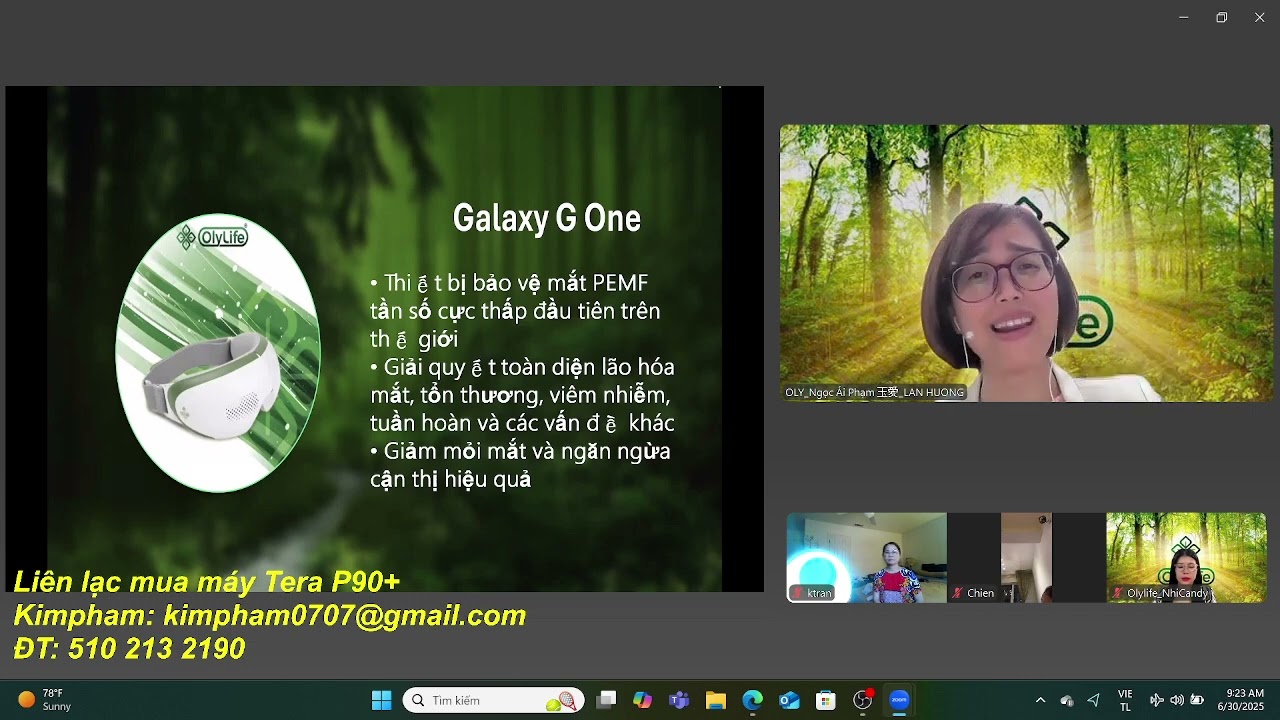Select the Olylife_NhiCandy participant video
This screenshot has width=1280, height=720.
(x=1186, y=558)
